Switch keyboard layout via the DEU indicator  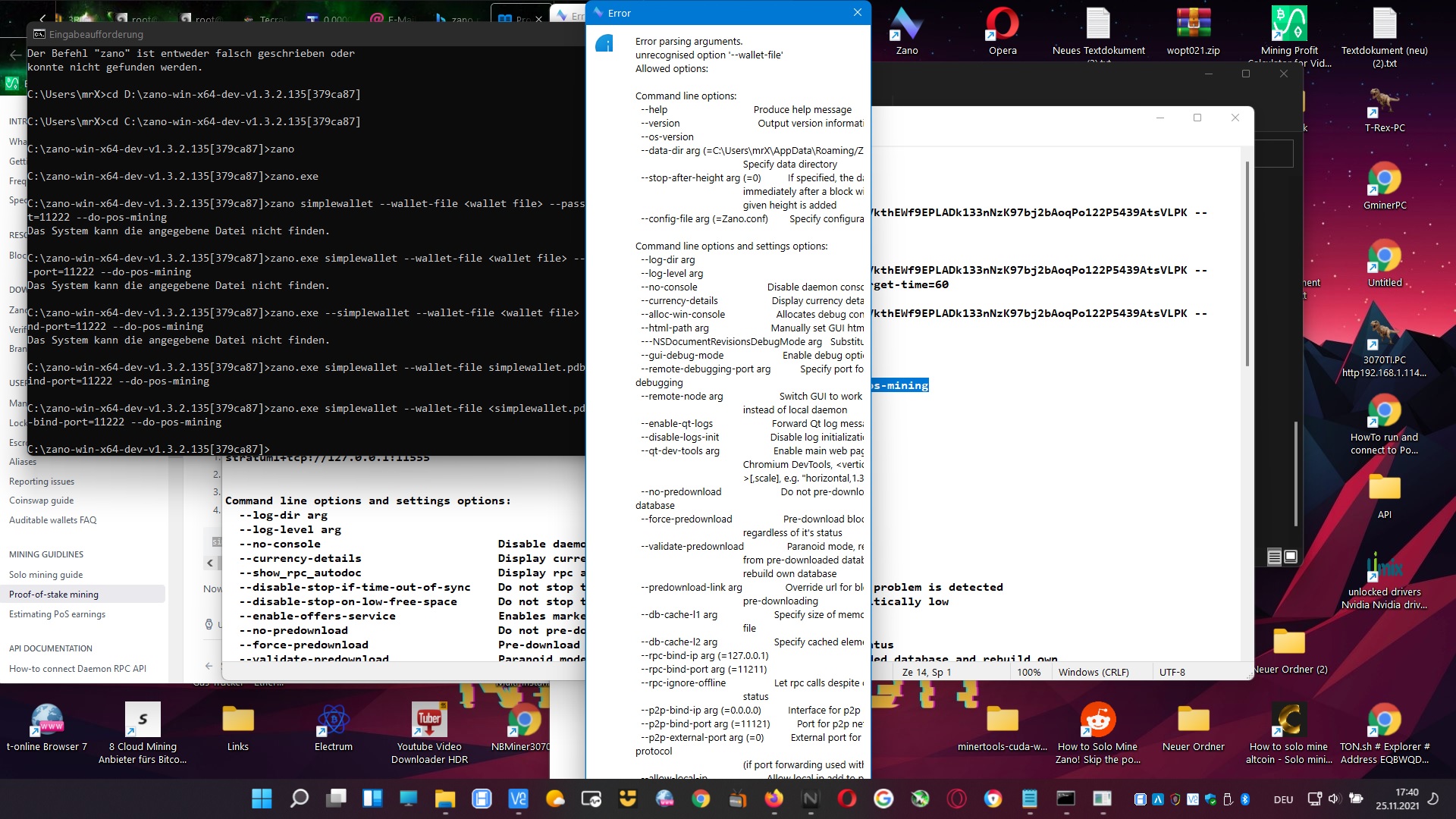point(1284,799)
